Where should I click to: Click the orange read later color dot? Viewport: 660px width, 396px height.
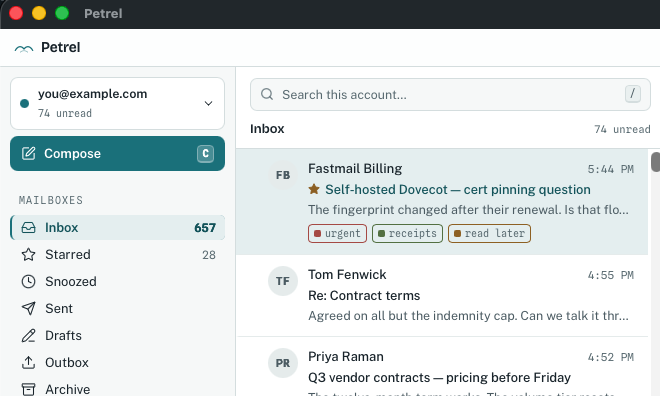458,234
